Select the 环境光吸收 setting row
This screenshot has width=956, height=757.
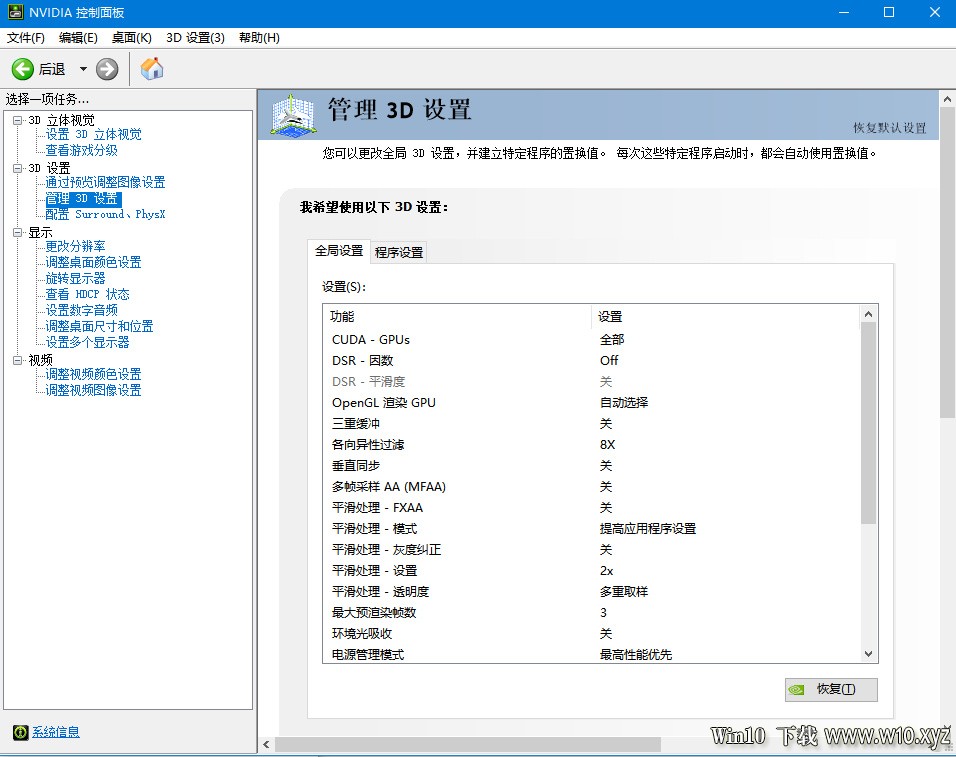(x=591, y=634)
